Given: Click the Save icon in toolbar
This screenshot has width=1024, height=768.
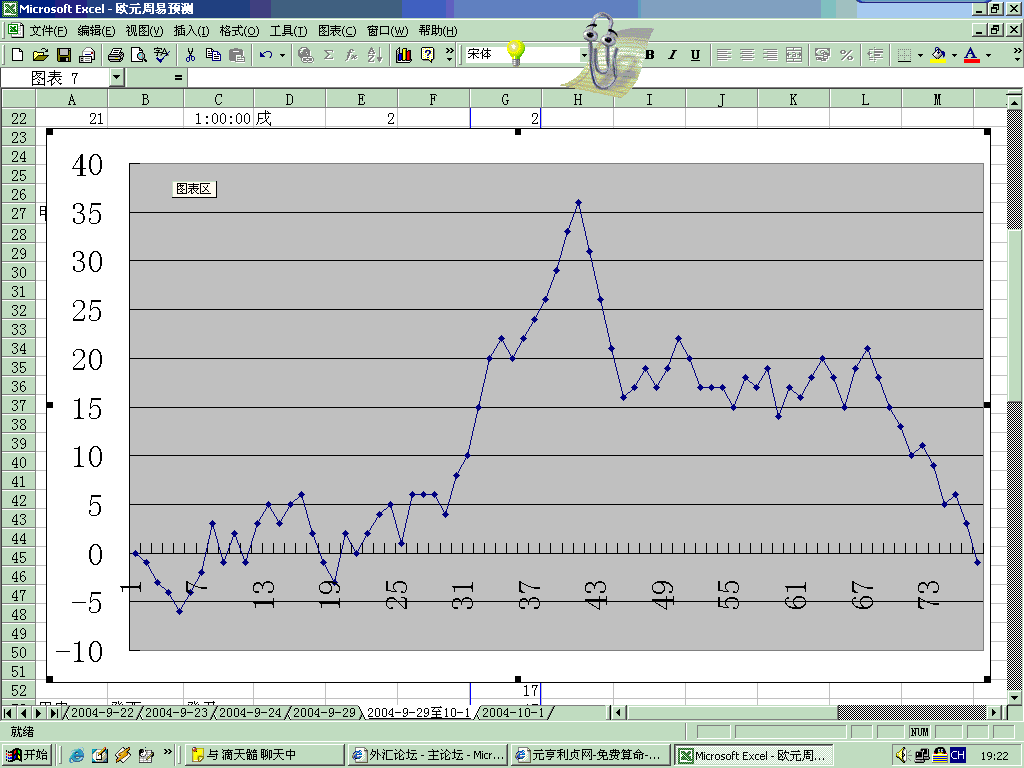Looking at the screenshot, I should click(x=63, y=55).
